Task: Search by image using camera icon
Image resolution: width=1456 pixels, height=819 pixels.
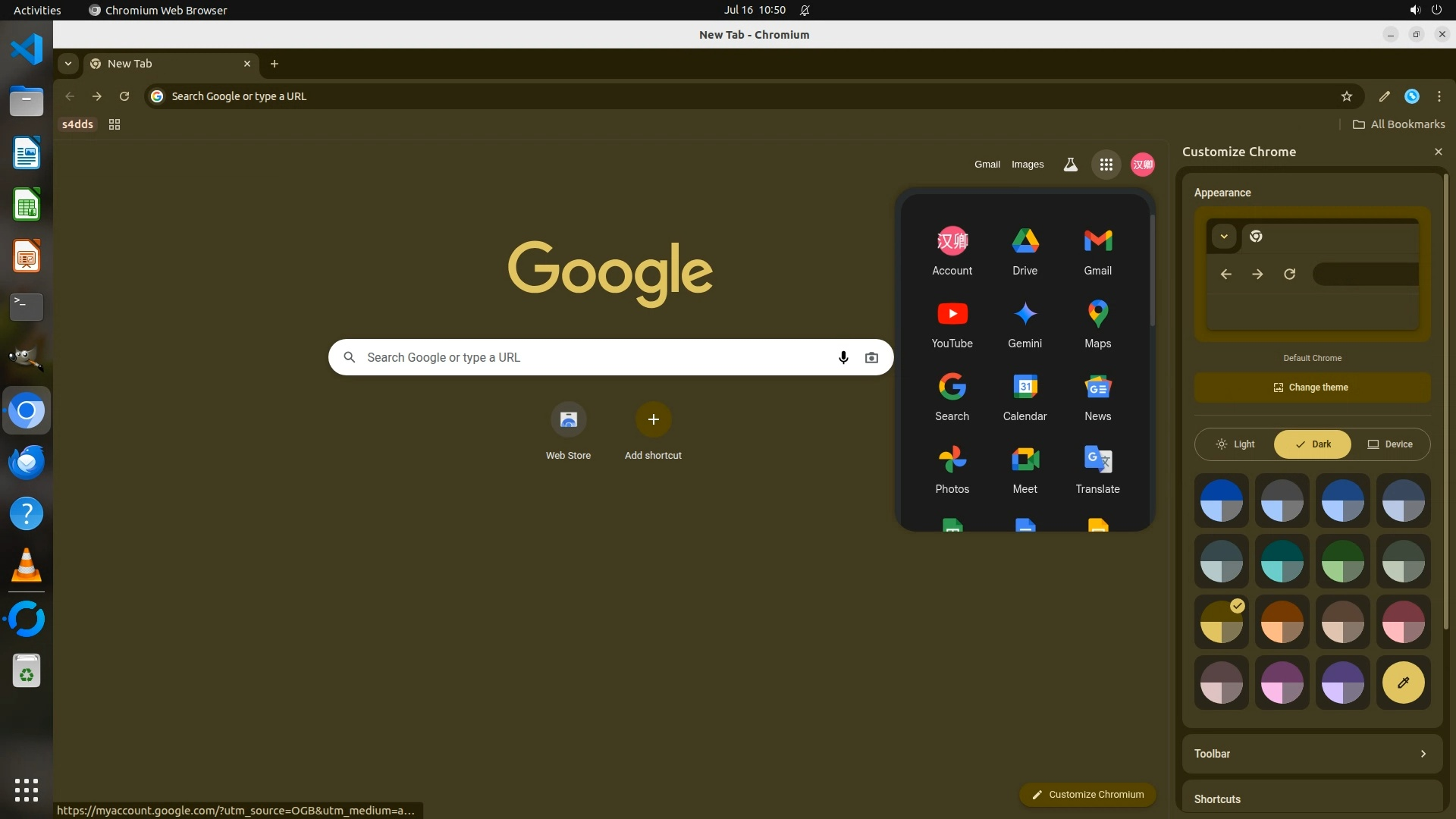Action: point(871,357)
